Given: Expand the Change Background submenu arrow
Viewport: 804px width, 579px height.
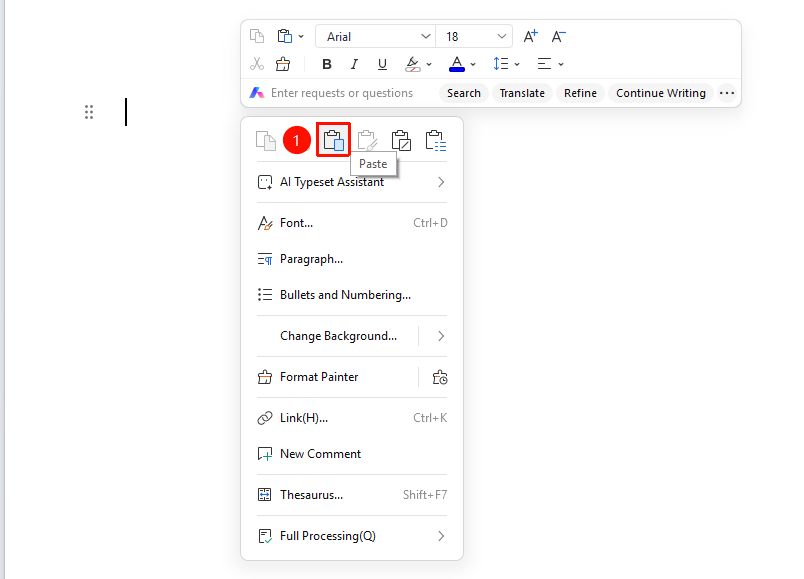Looking at the screenshot, I should [441, 336].
